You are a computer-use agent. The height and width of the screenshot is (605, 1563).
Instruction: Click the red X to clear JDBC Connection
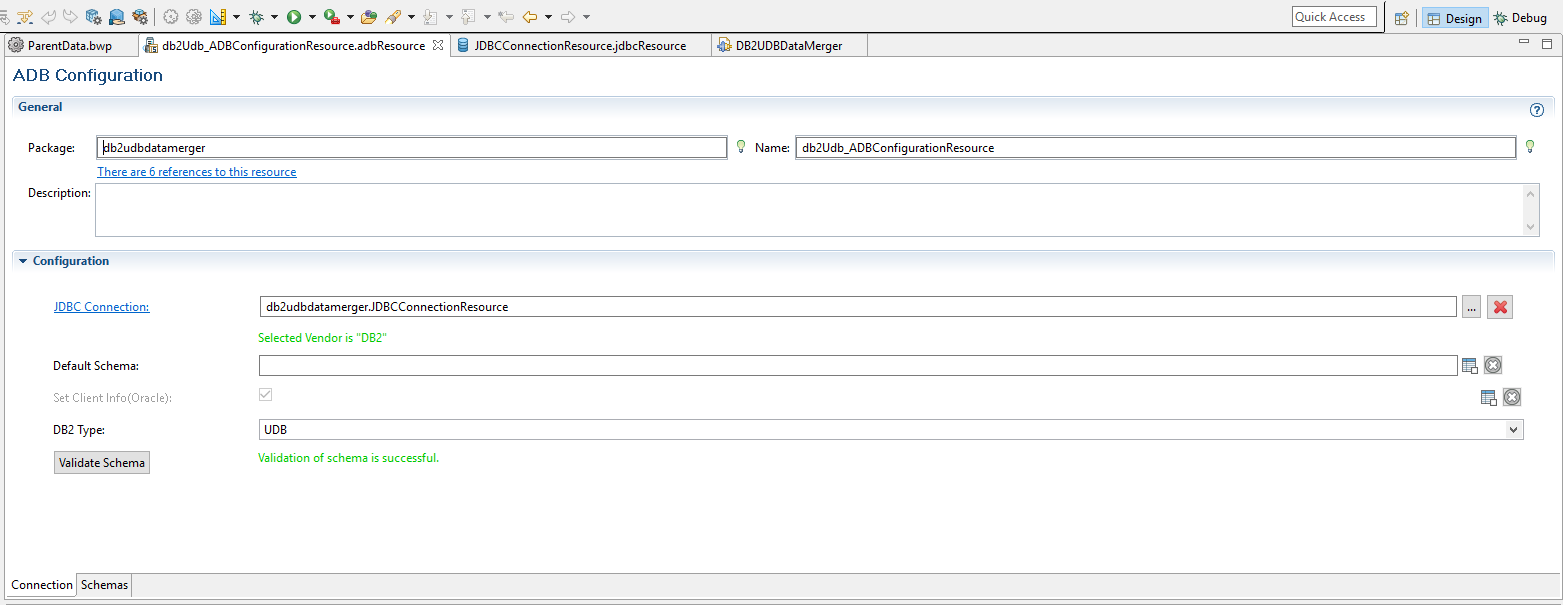pos(1499,307)
